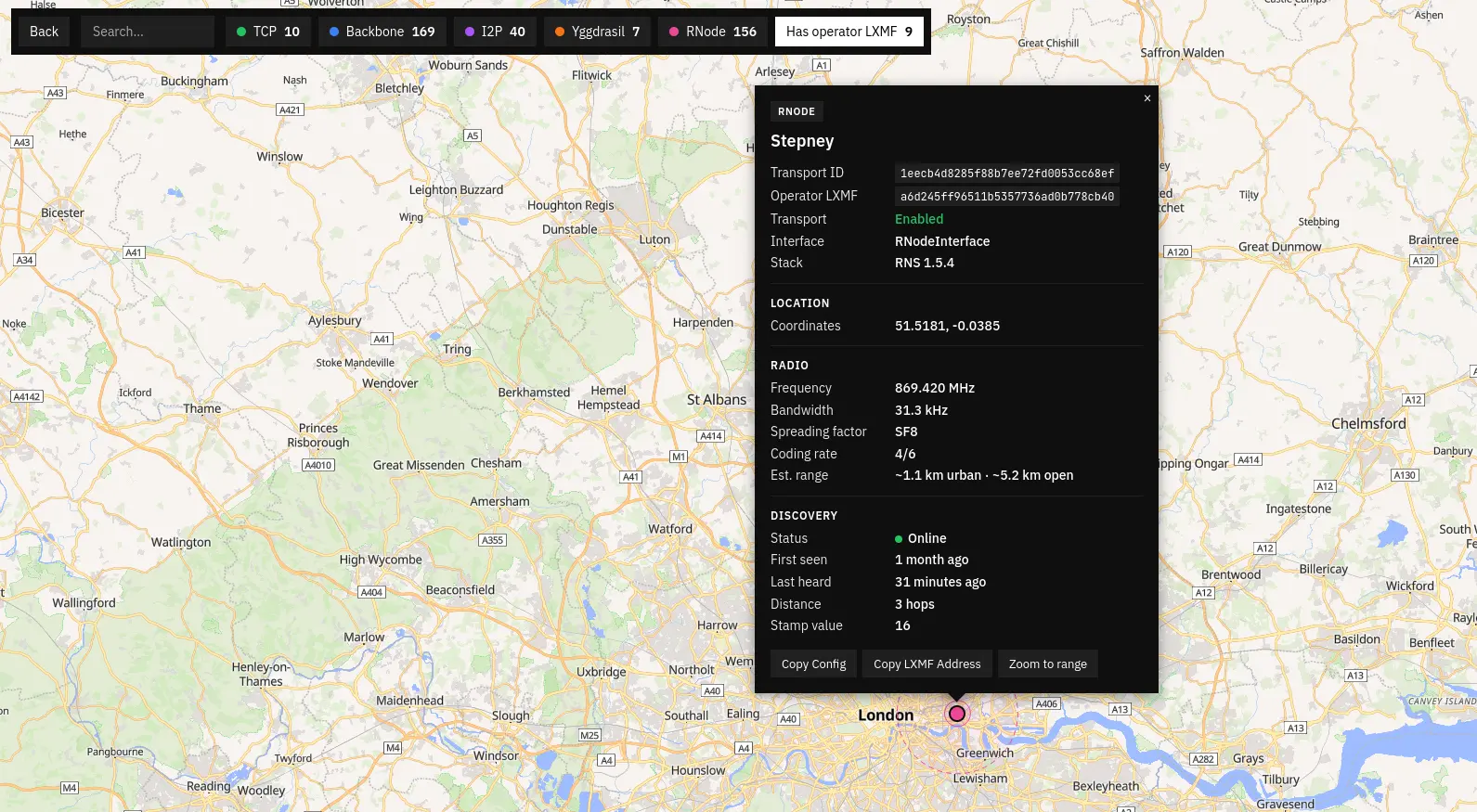The height and width of the screenshot is (812, 1477).
Task: Click the Copy Config button
Action: point(813,664)
